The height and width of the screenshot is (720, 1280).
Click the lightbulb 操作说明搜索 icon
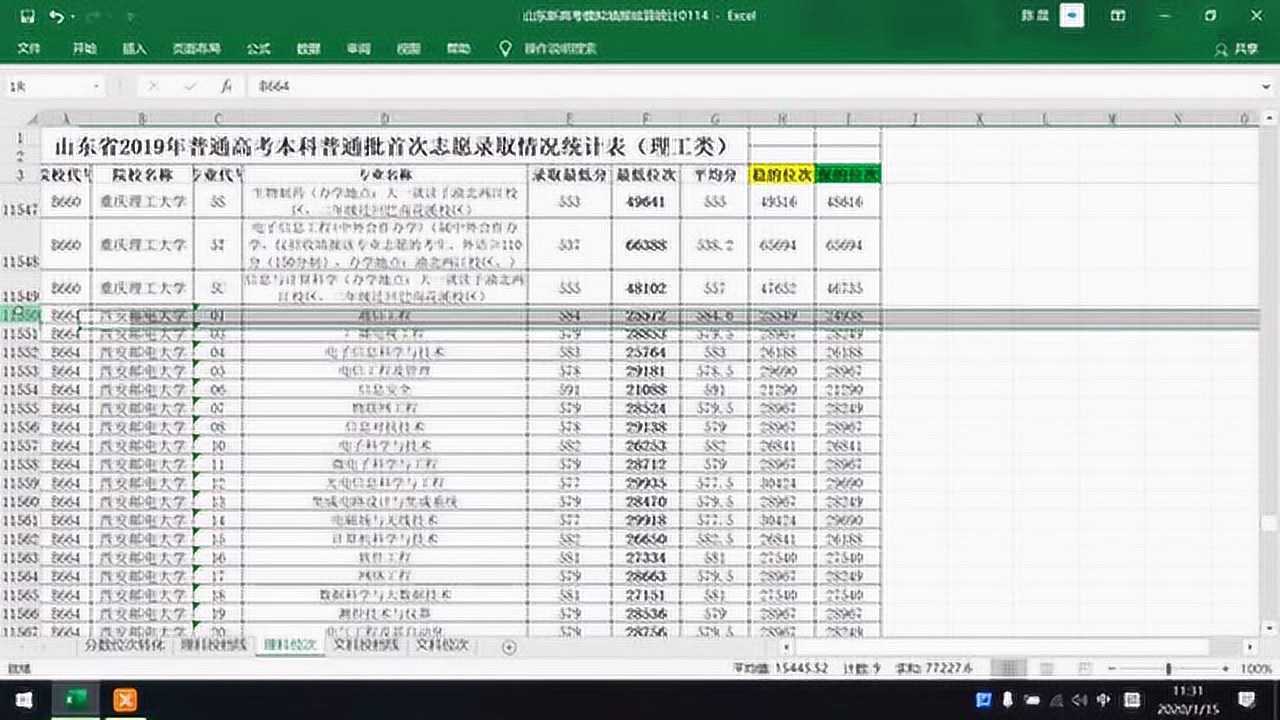pos(505,48)
